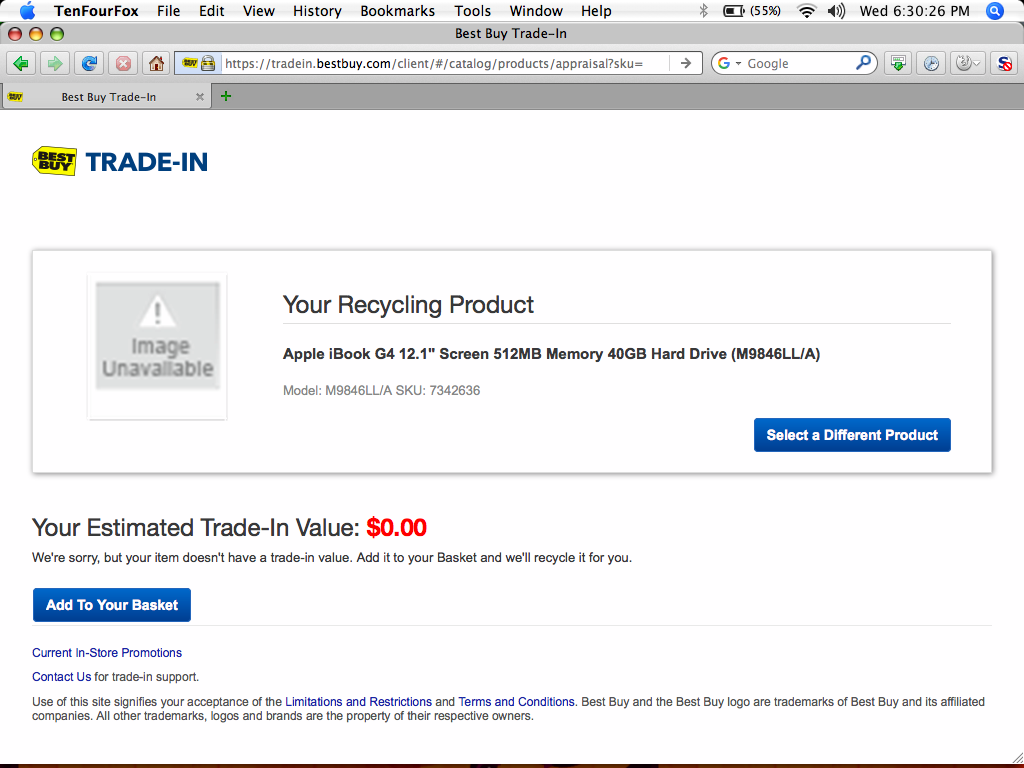1024x768 pixels.
Task: Click the green plus new tab button
Action: click(x=226, y=97)
